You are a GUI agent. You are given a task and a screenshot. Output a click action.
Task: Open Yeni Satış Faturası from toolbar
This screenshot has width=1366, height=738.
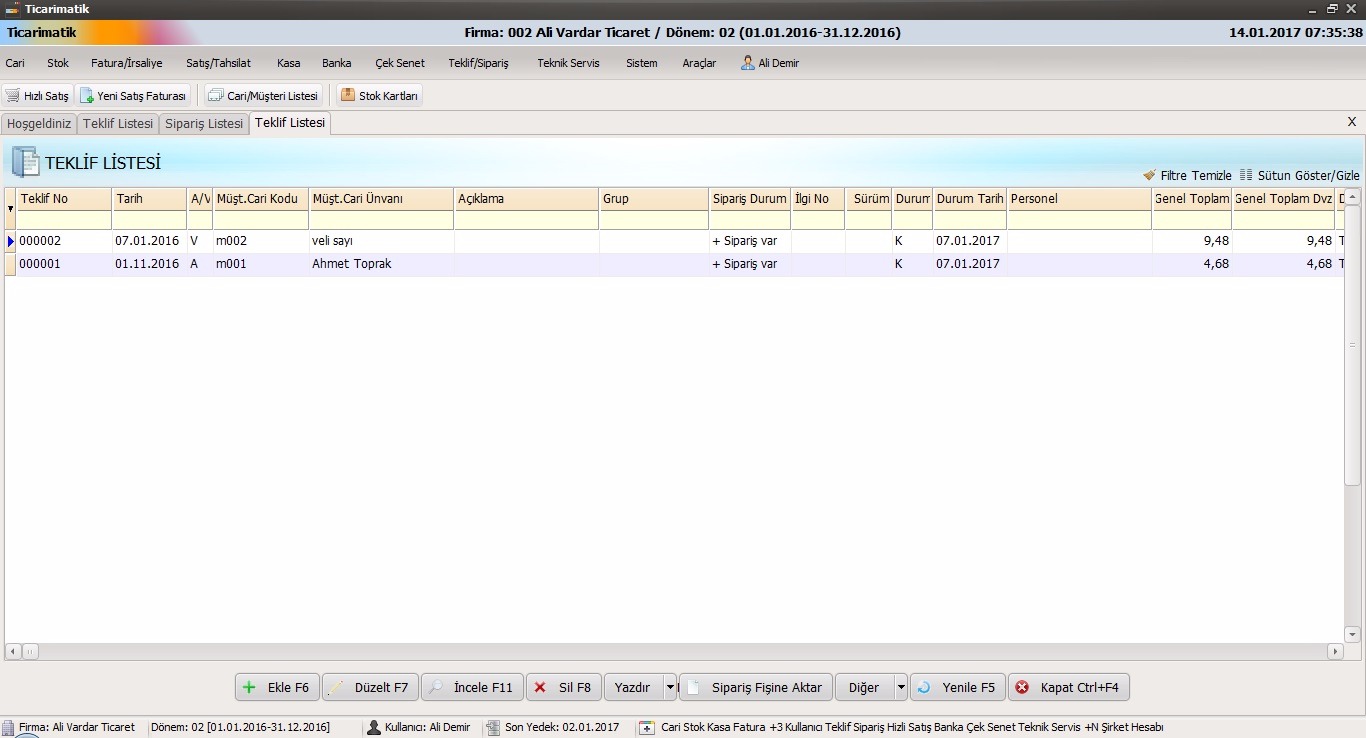click(x=87, y=96)
